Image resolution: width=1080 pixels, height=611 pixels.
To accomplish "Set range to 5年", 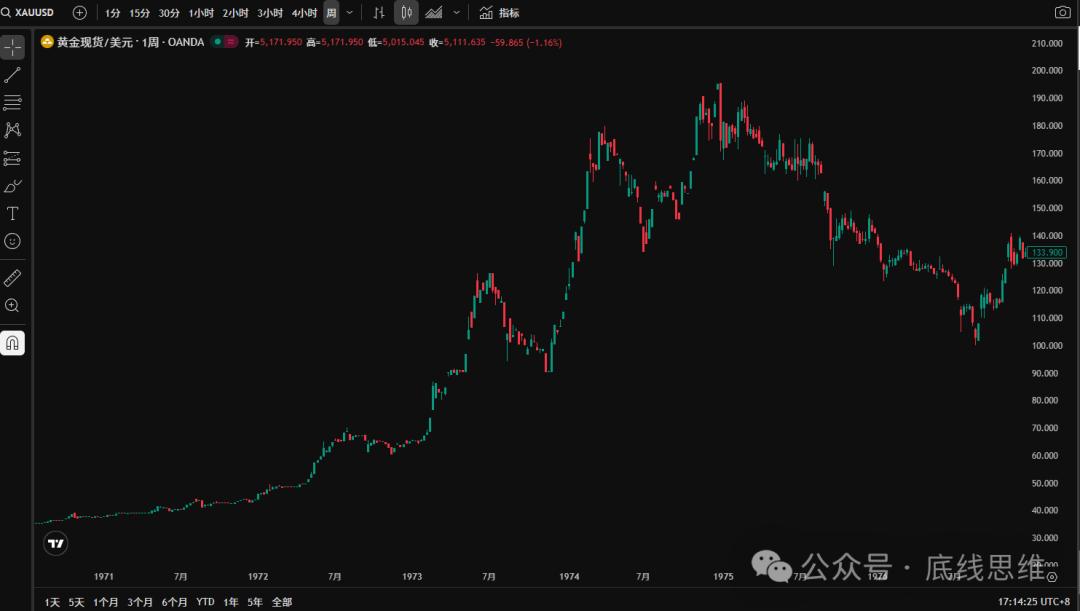I will 255,602.
